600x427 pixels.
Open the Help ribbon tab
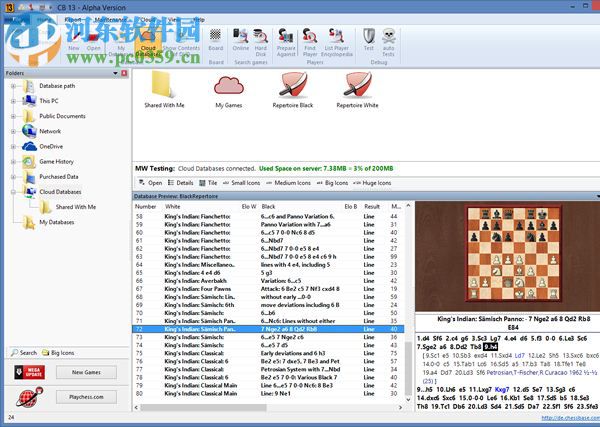[x=199, y=20]
